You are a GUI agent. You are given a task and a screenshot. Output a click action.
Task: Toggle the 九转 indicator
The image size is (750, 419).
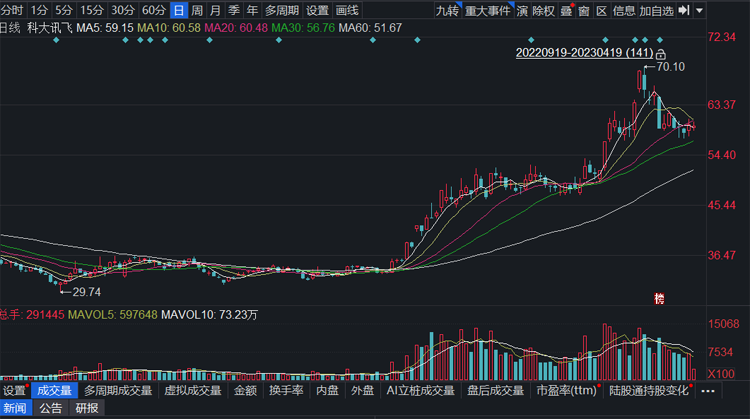[x=447, y=10]
